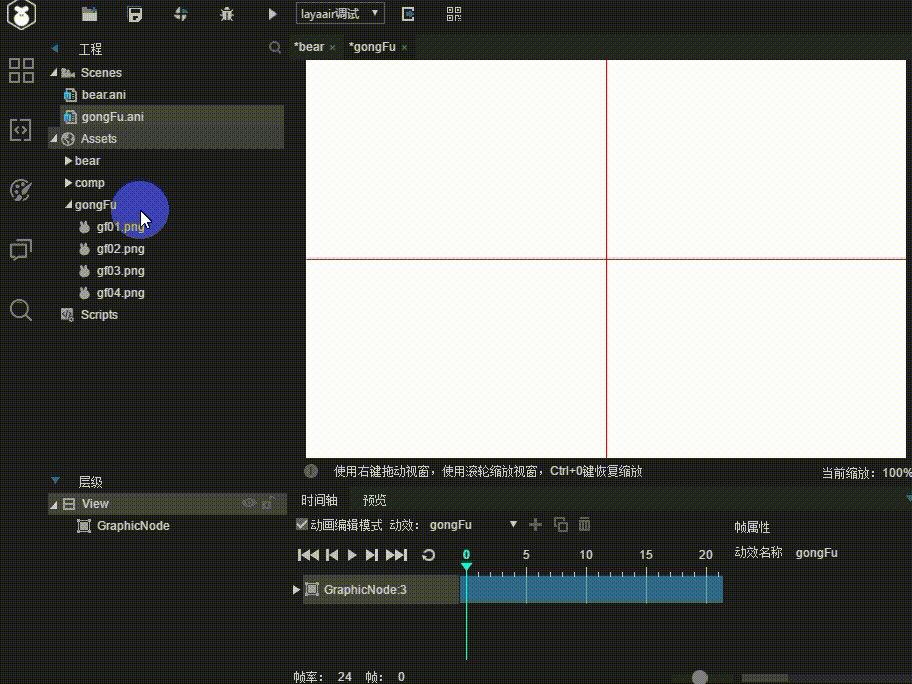
Task: Step to previous frame
Action: pyautogui.click(x=332, y=555)
